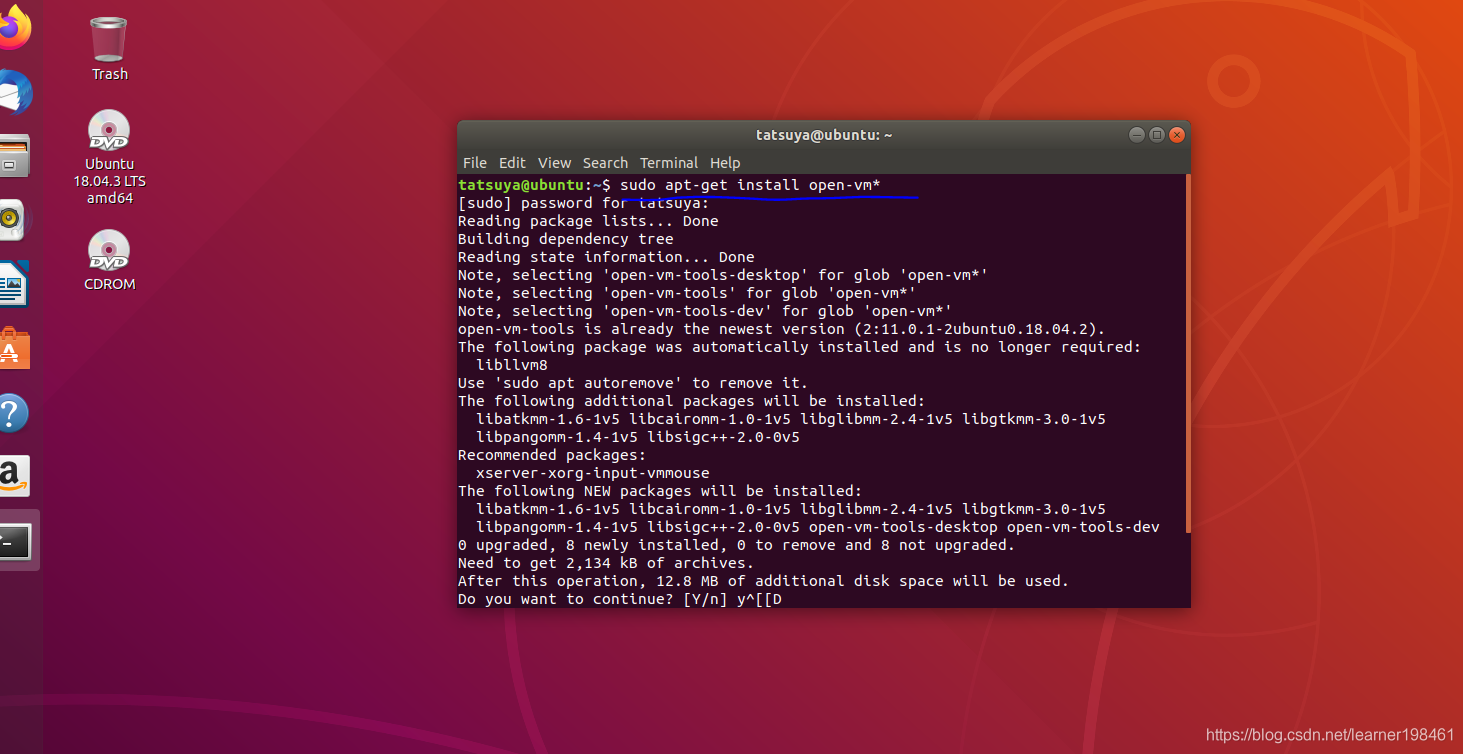Click the 'After this operation, 12.8 MB' line
The image size is (1463, 754).
(763, 581)
